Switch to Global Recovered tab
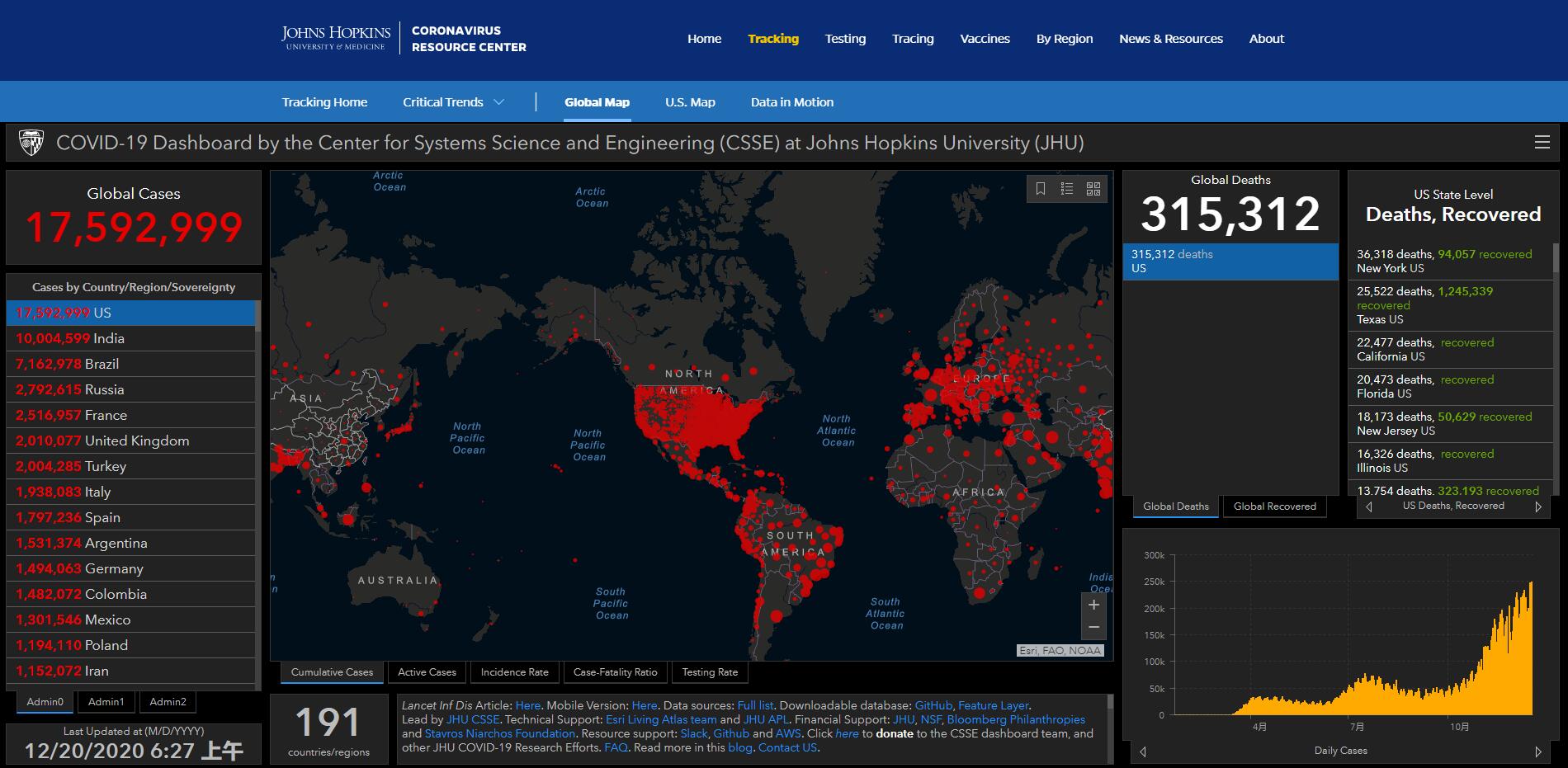Screen dimensions: 1568x768 click(1274, 507)
